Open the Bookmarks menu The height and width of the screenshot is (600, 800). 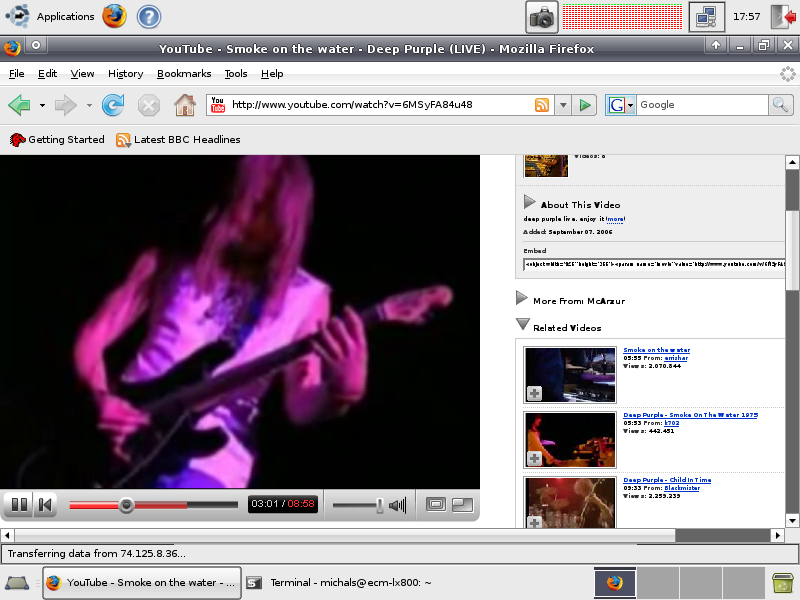184,74
